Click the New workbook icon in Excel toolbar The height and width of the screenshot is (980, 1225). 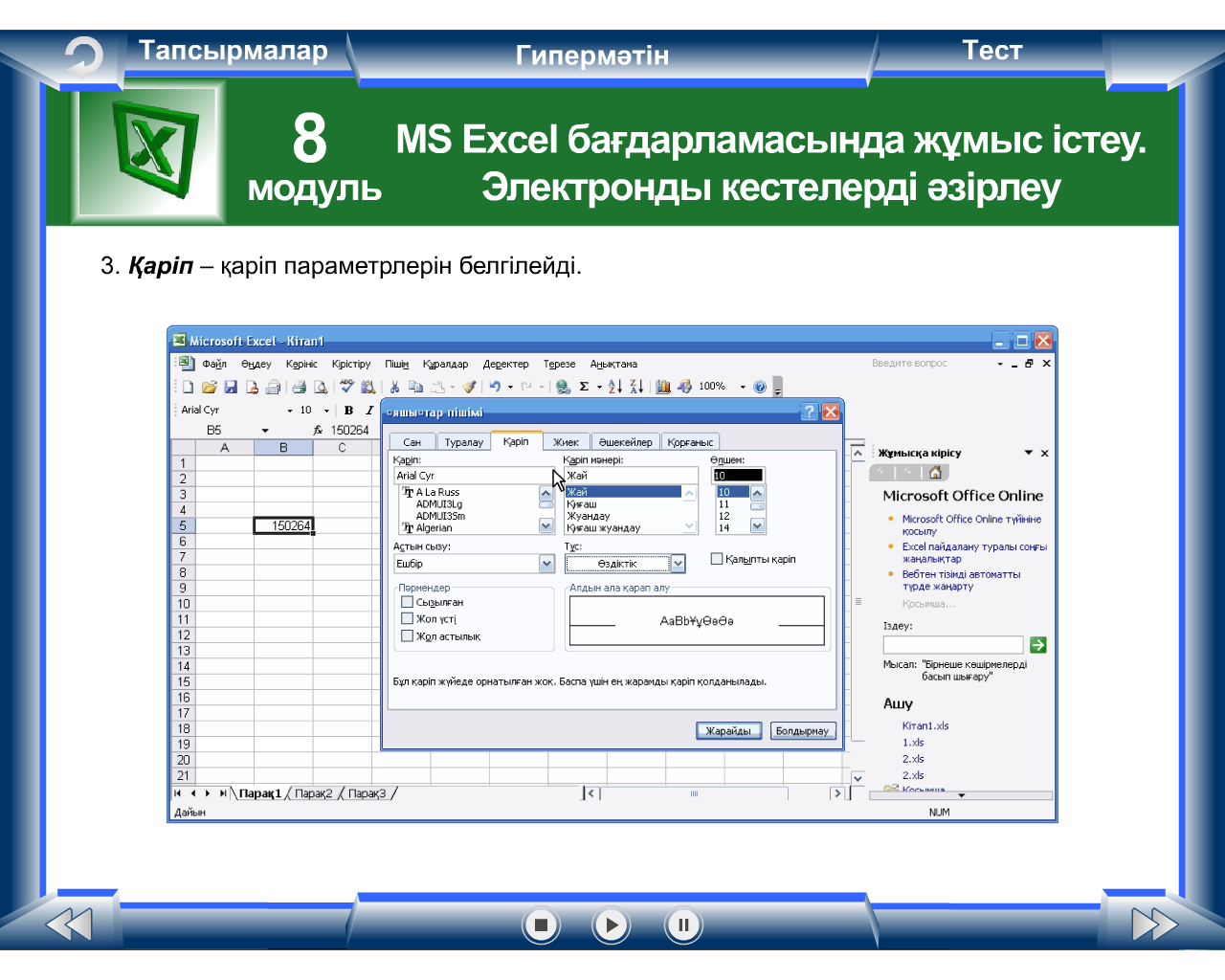[189, 388]
